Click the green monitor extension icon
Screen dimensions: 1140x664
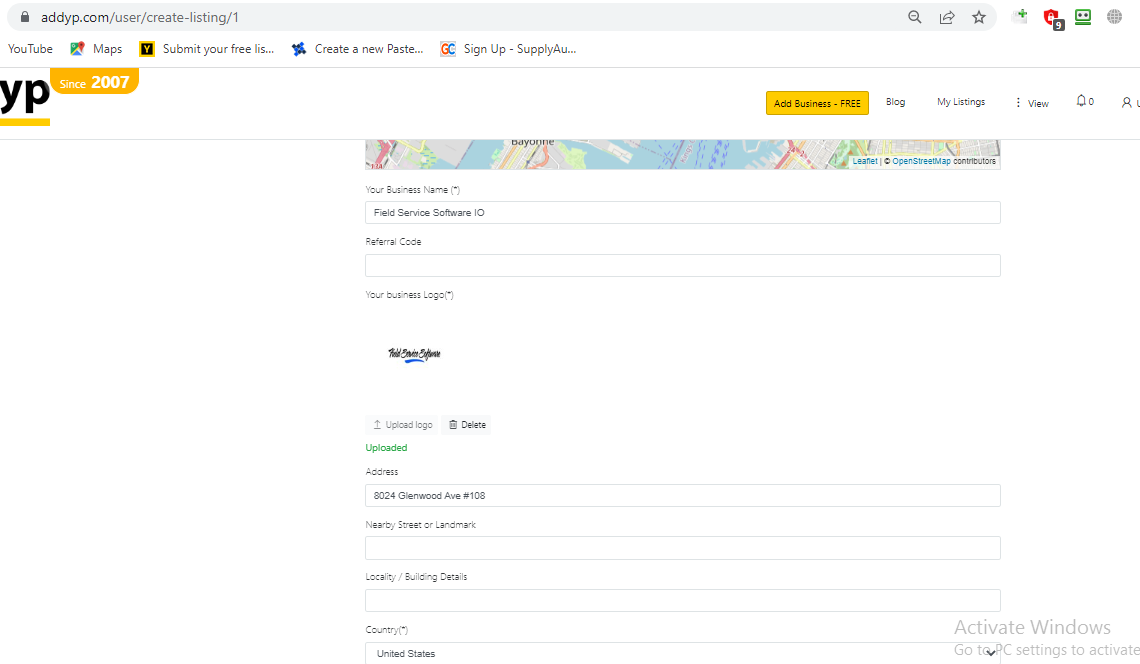[x=1083, y=17]
